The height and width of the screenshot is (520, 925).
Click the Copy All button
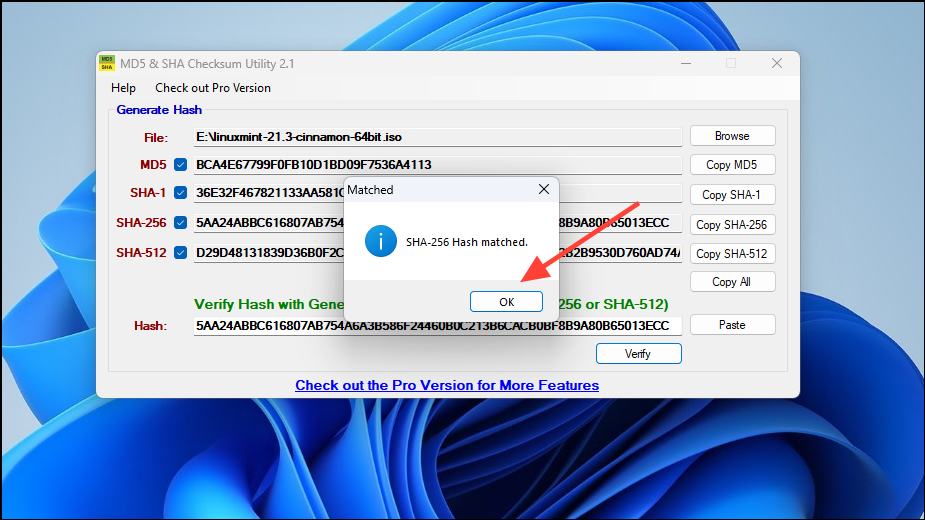click(733, 282)
